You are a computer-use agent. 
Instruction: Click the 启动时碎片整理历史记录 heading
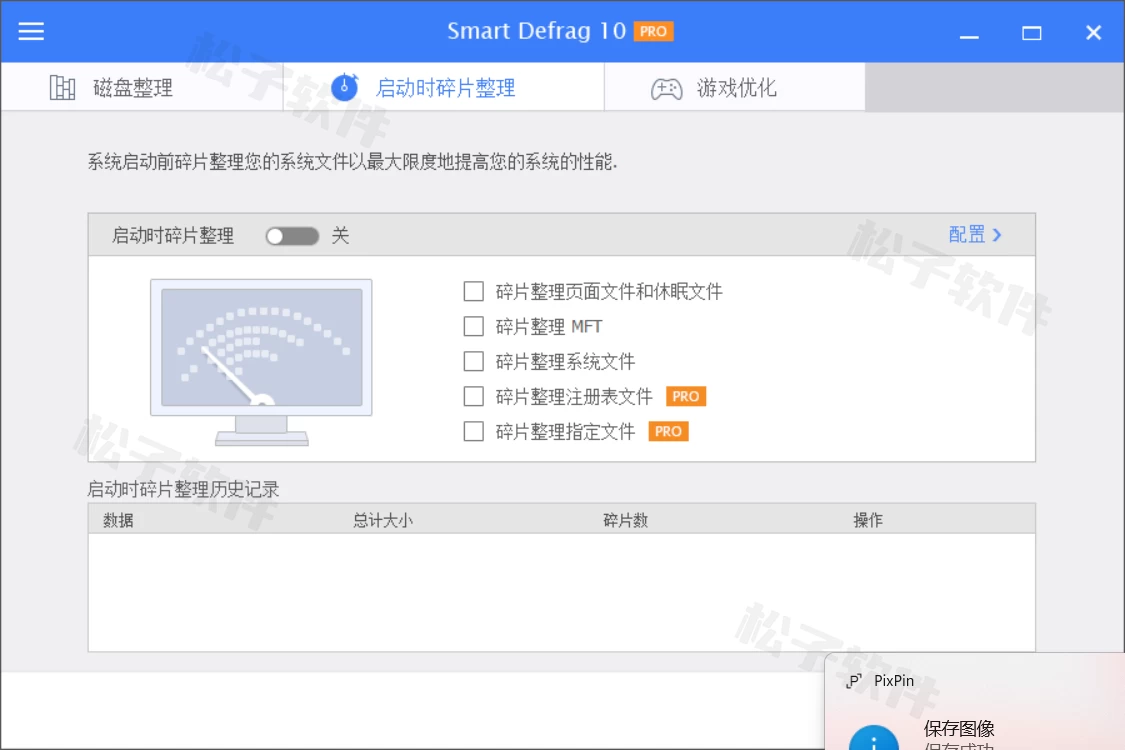[183, 489]
